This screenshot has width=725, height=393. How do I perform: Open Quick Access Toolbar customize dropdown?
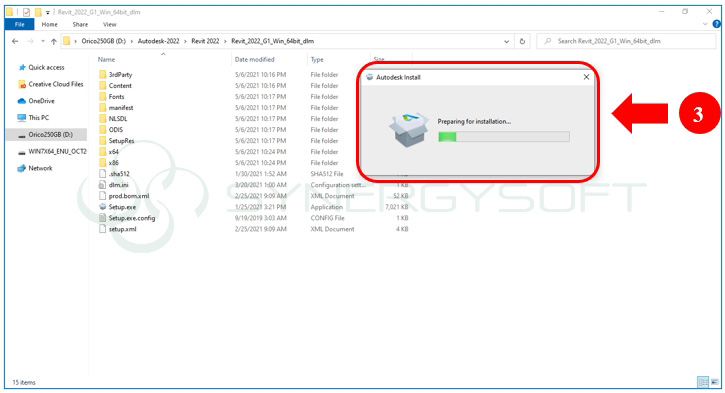click(x=48, y=12)
